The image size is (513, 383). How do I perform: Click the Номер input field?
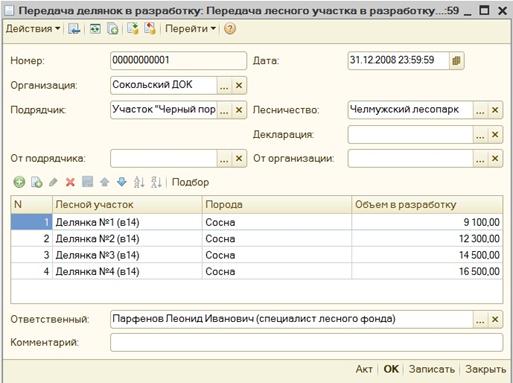tap(178, 61)
